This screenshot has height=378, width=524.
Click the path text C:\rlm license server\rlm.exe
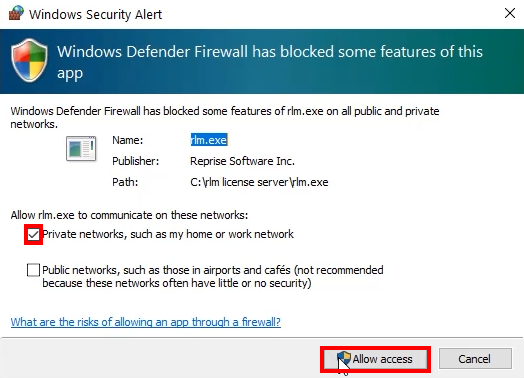[x=259, y=182]
